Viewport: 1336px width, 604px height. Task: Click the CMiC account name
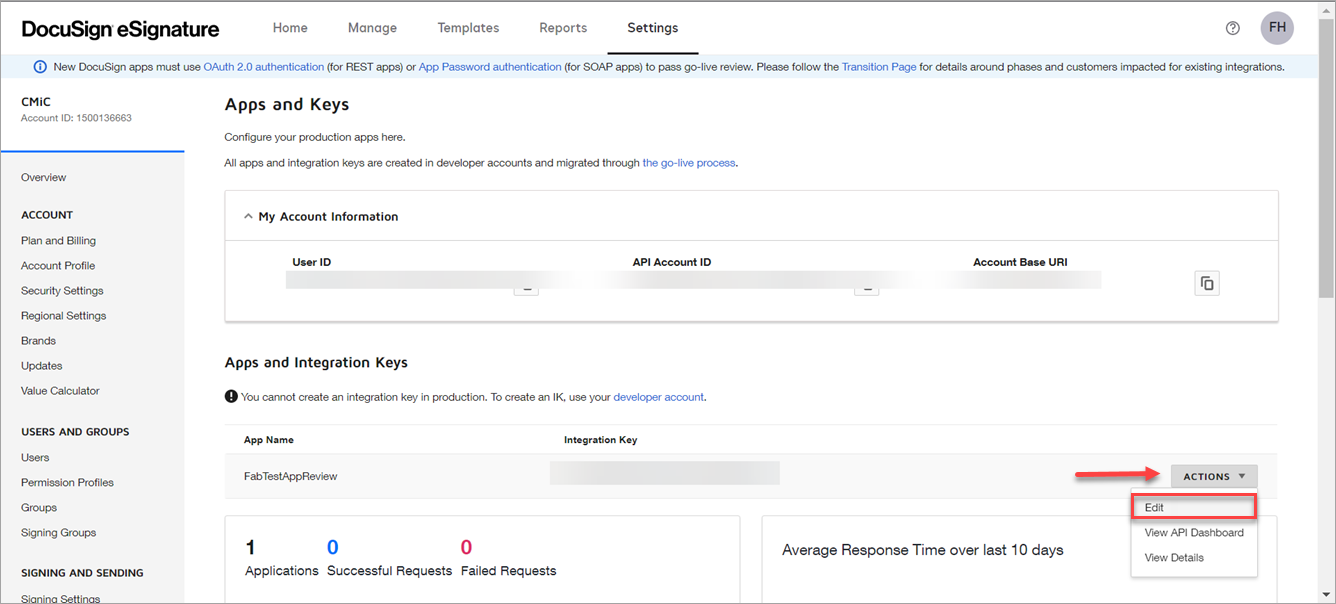(36, 102)
